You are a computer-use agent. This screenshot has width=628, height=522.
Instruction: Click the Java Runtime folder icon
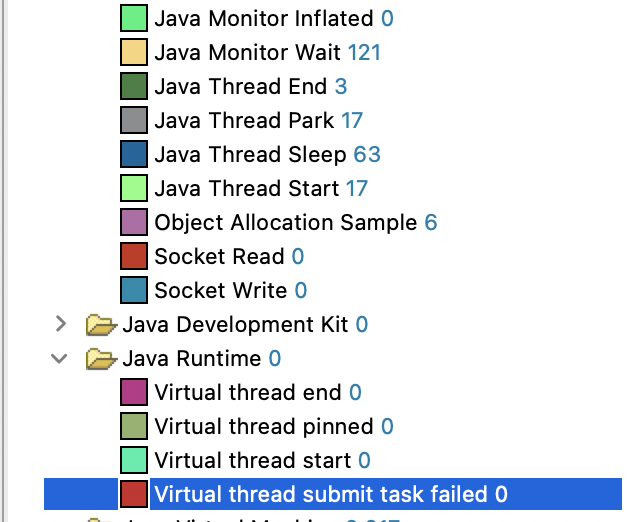point(101,358)
